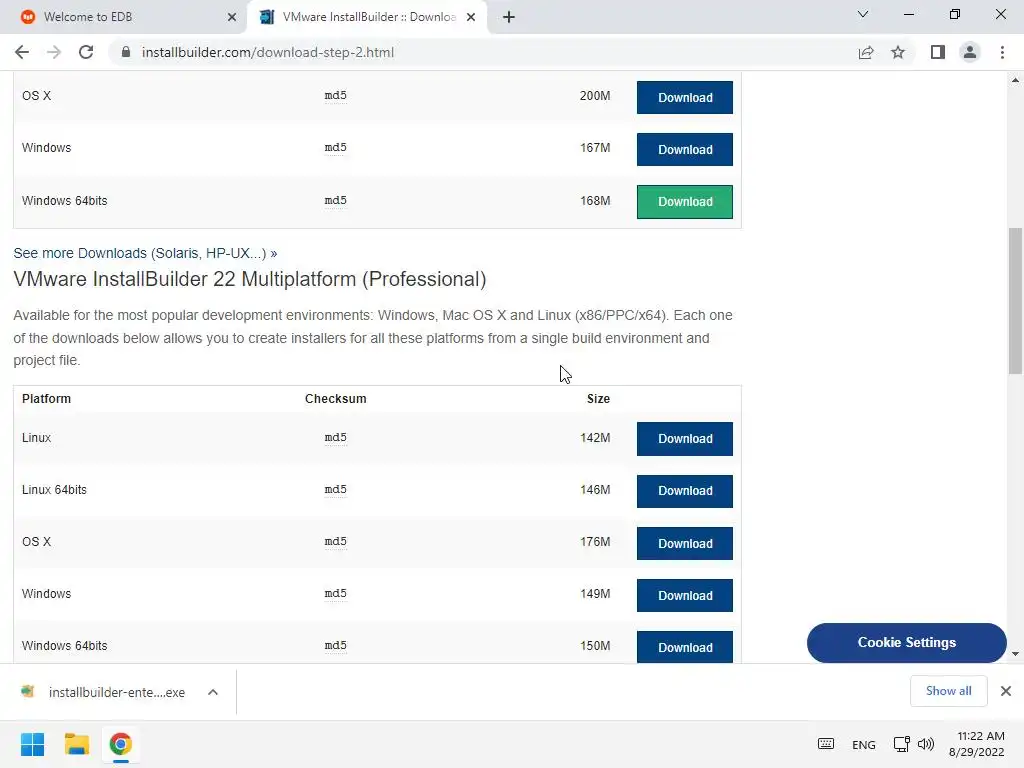1024x768 pixels.
Task: Click the scrollbar up arrow
Action: click(1015, 80)
